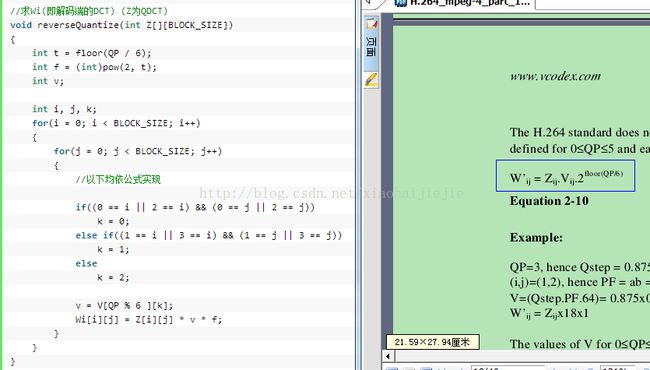The width and height of the screenshot is (650, 370).
Task: Click the 'Wi[i][j] = Z[i][j] * v * f;' line
Action: (148, 319)
